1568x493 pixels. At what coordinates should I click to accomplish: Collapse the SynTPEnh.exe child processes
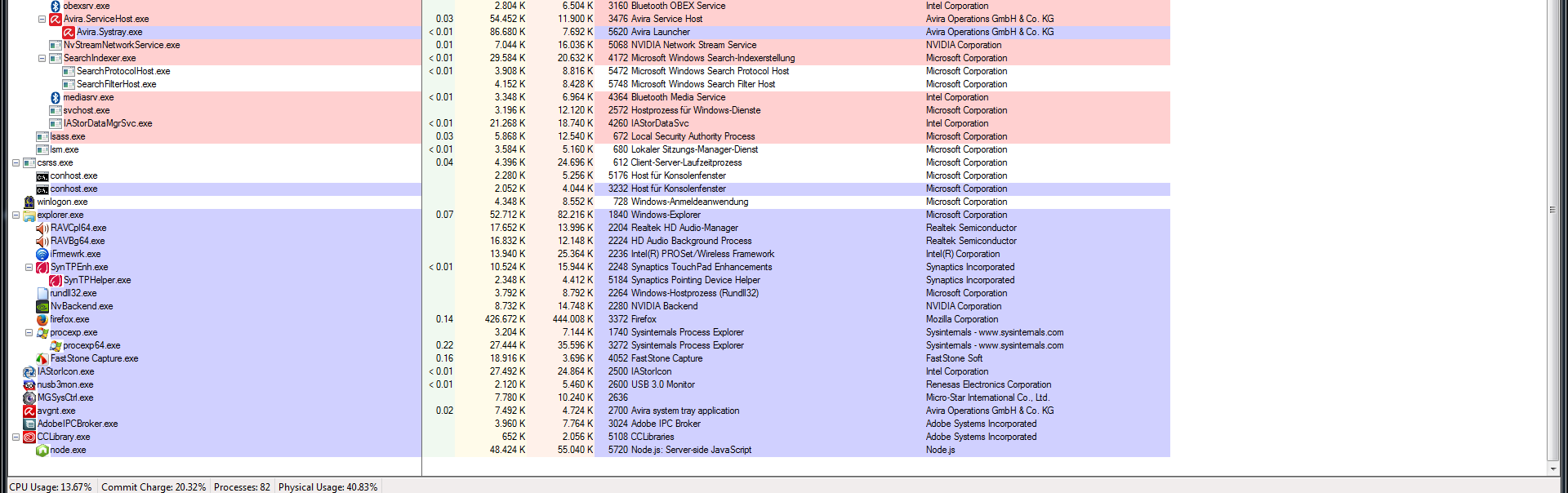tap(29, 267)
